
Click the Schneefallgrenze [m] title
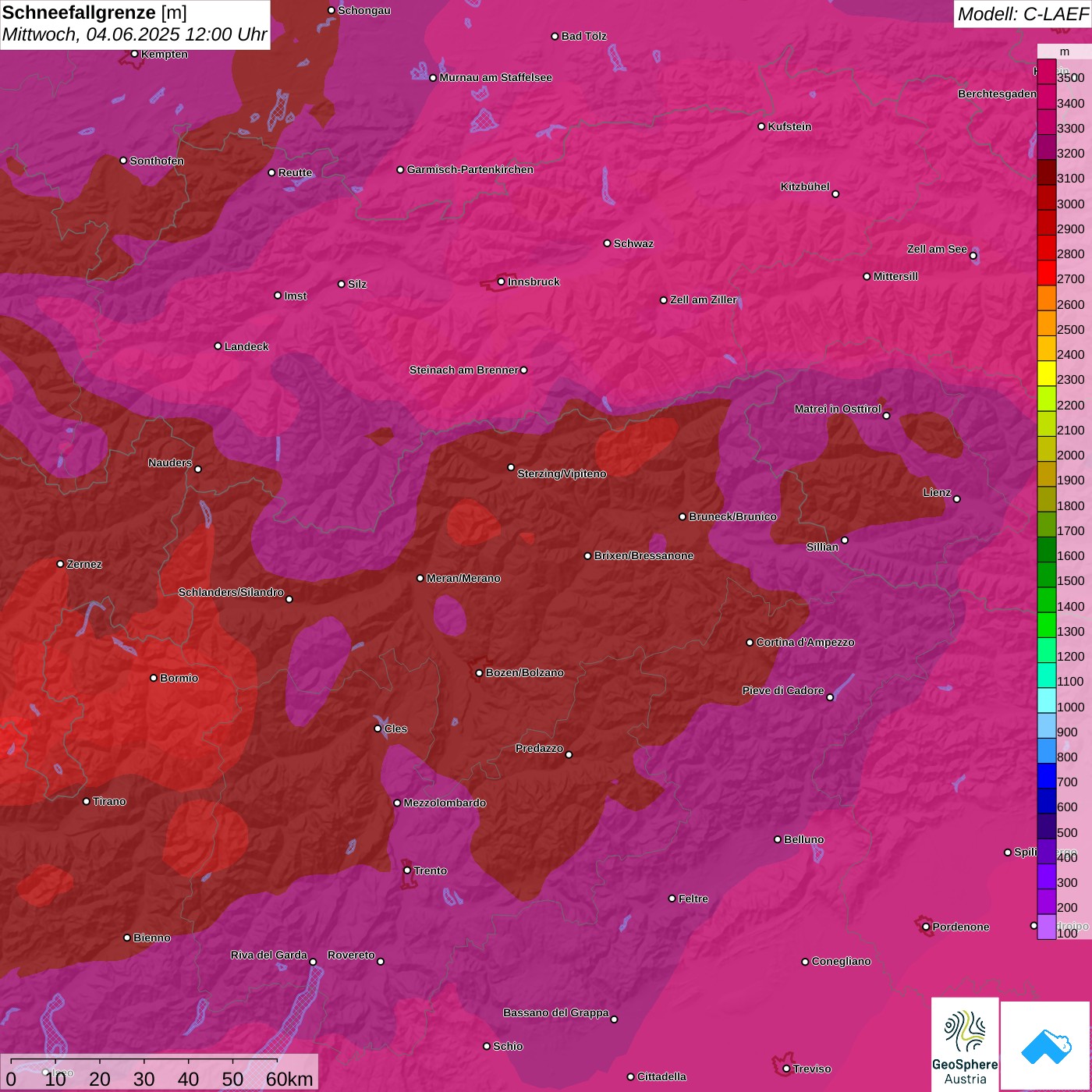click(94, 12)
